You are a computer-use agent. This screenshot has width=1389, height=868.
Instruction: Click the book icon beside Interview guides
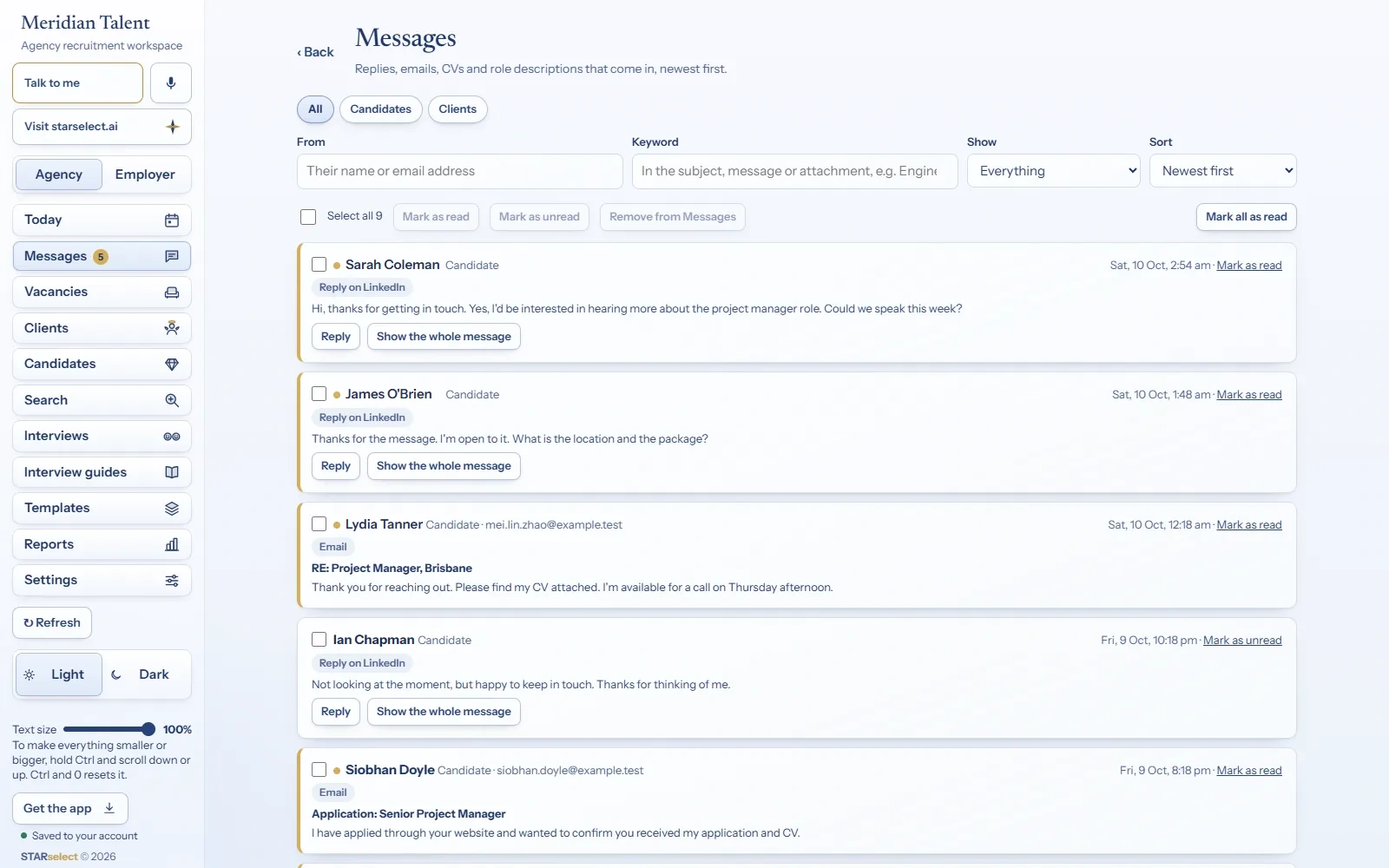[172, 472]
